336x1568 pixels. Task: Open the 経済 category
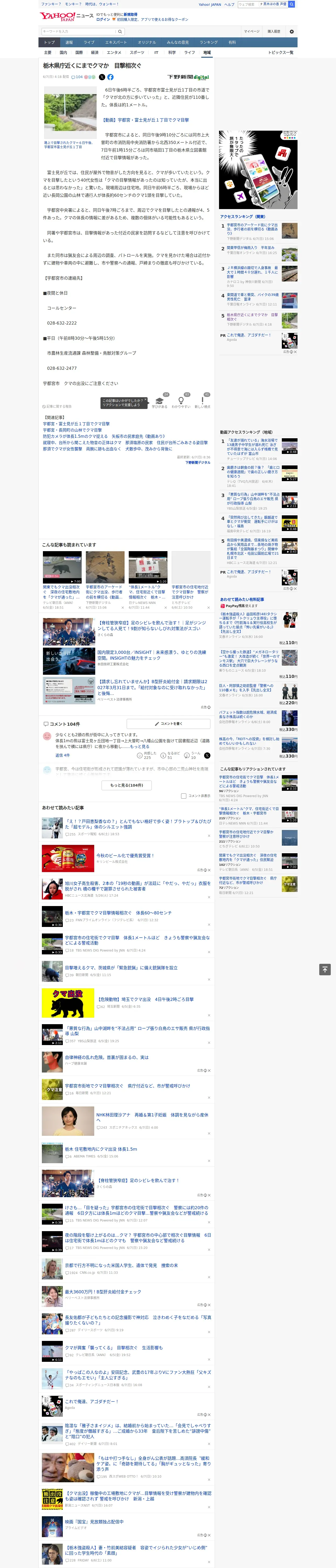(94, 52)
